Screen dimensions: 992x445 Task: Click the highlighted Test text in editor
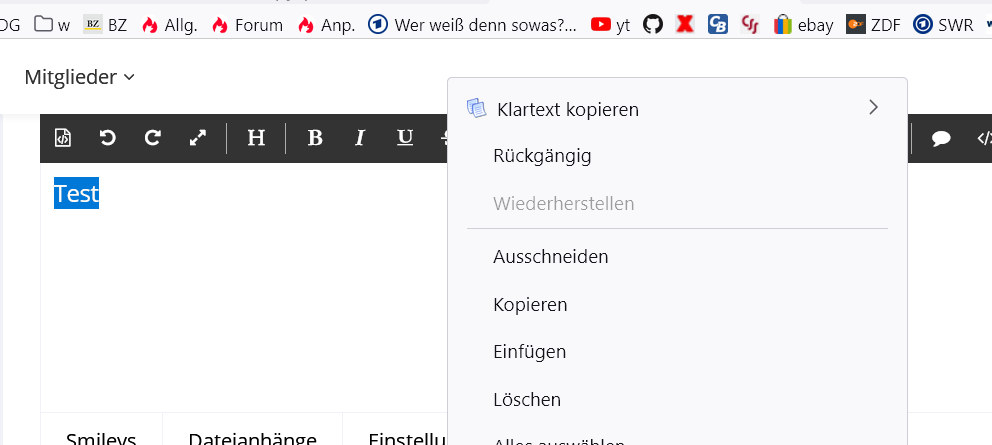click(76, 193)
